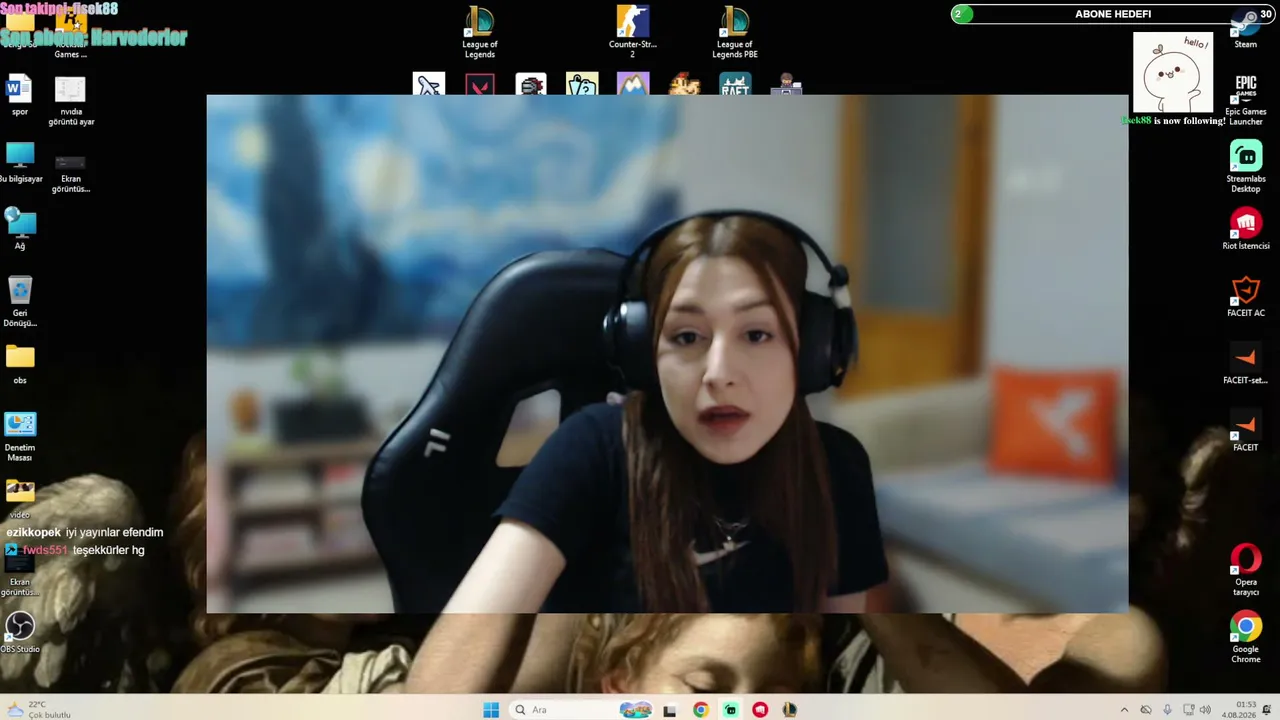Expand the hidden system tray icons chevron
The width and height of the screenshot is (1280, 720).
[x=1124, y=710]
